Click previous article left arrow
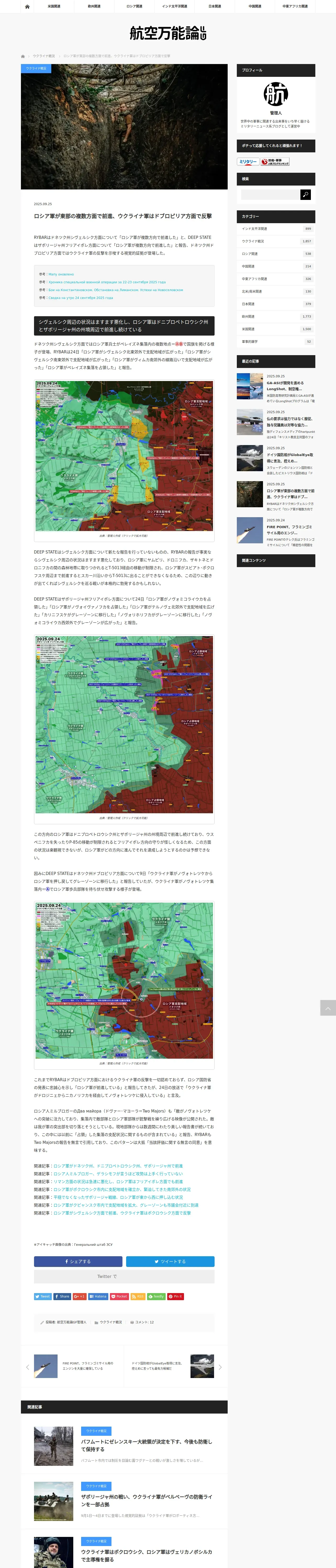The image size is (336, 1568). coord(27,1367)
